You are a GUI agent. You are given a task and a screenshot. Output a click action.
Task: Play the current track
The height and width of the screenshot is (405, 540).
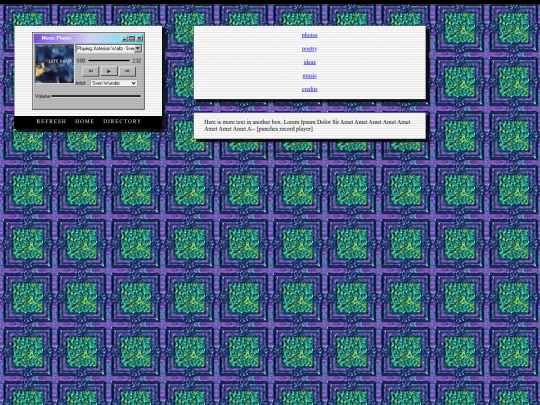tap(109, 71)
